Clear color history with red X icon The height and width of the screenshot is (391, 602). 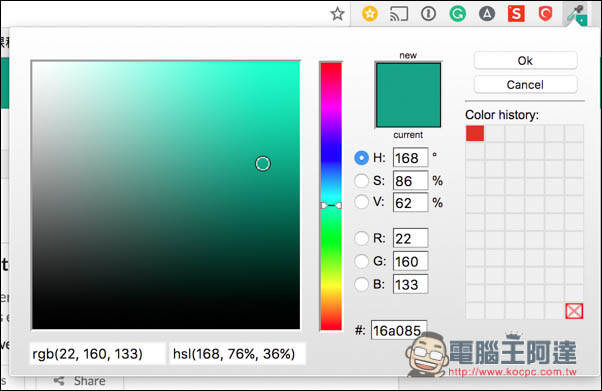point(574,311)
